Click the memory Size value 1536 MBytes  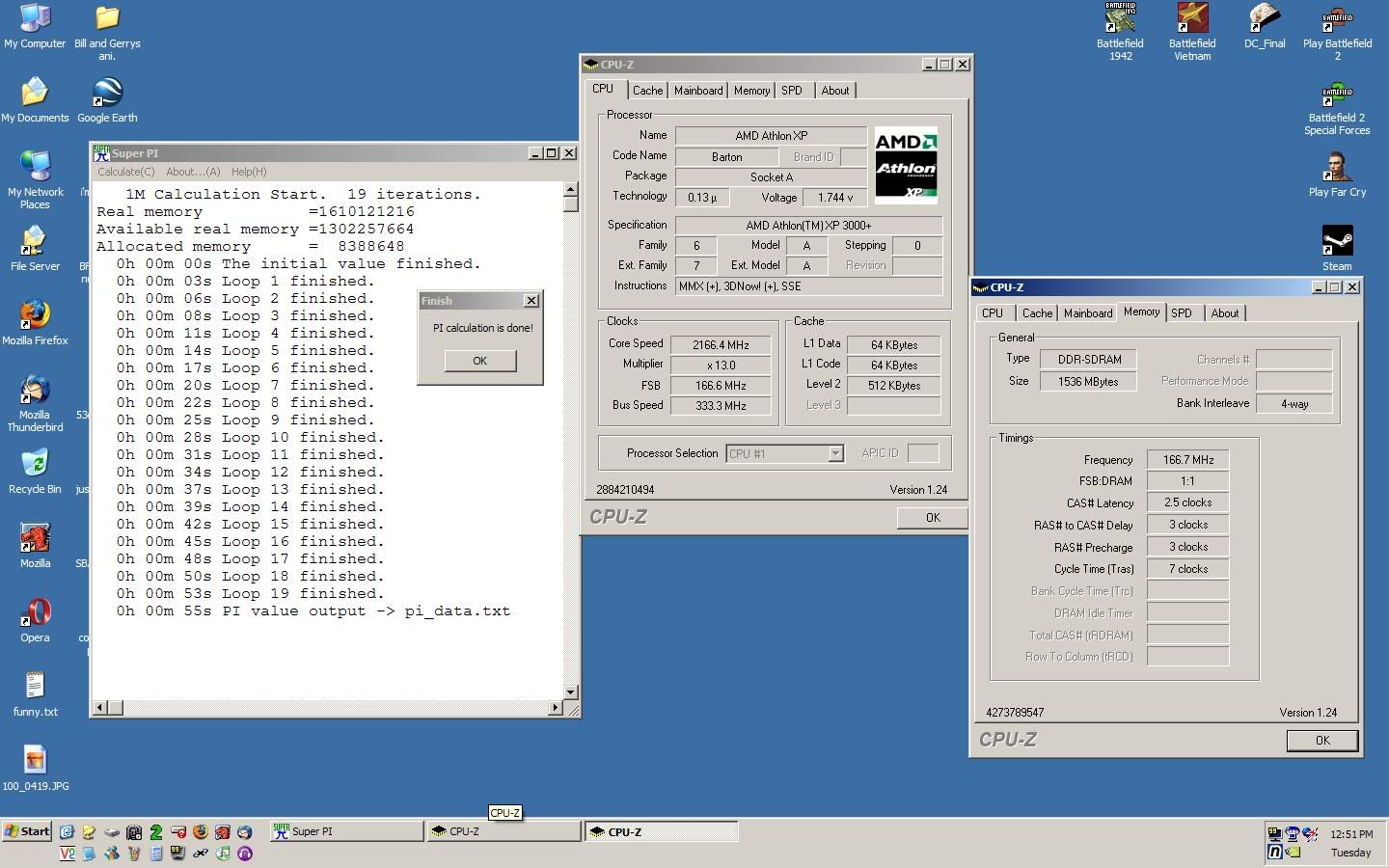(1088, 382)
